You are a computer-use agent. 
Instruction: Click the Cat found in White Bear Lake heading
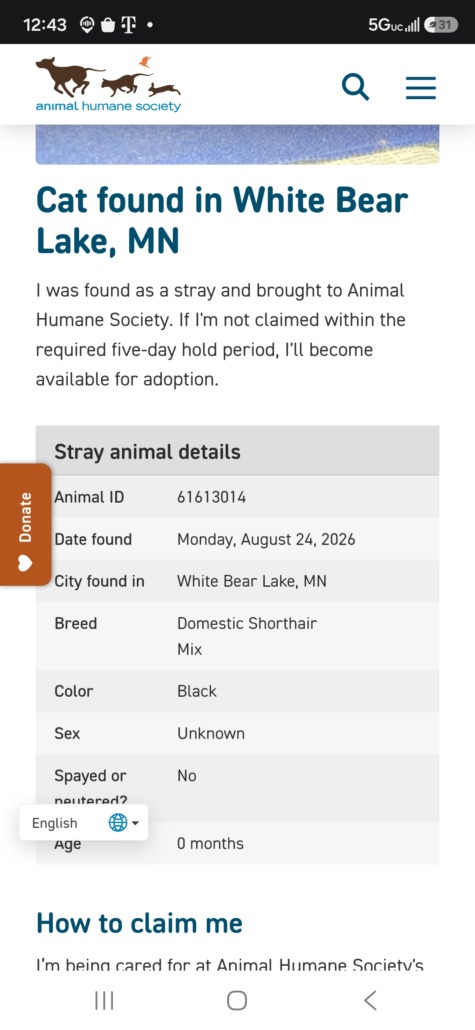[222, 220]
